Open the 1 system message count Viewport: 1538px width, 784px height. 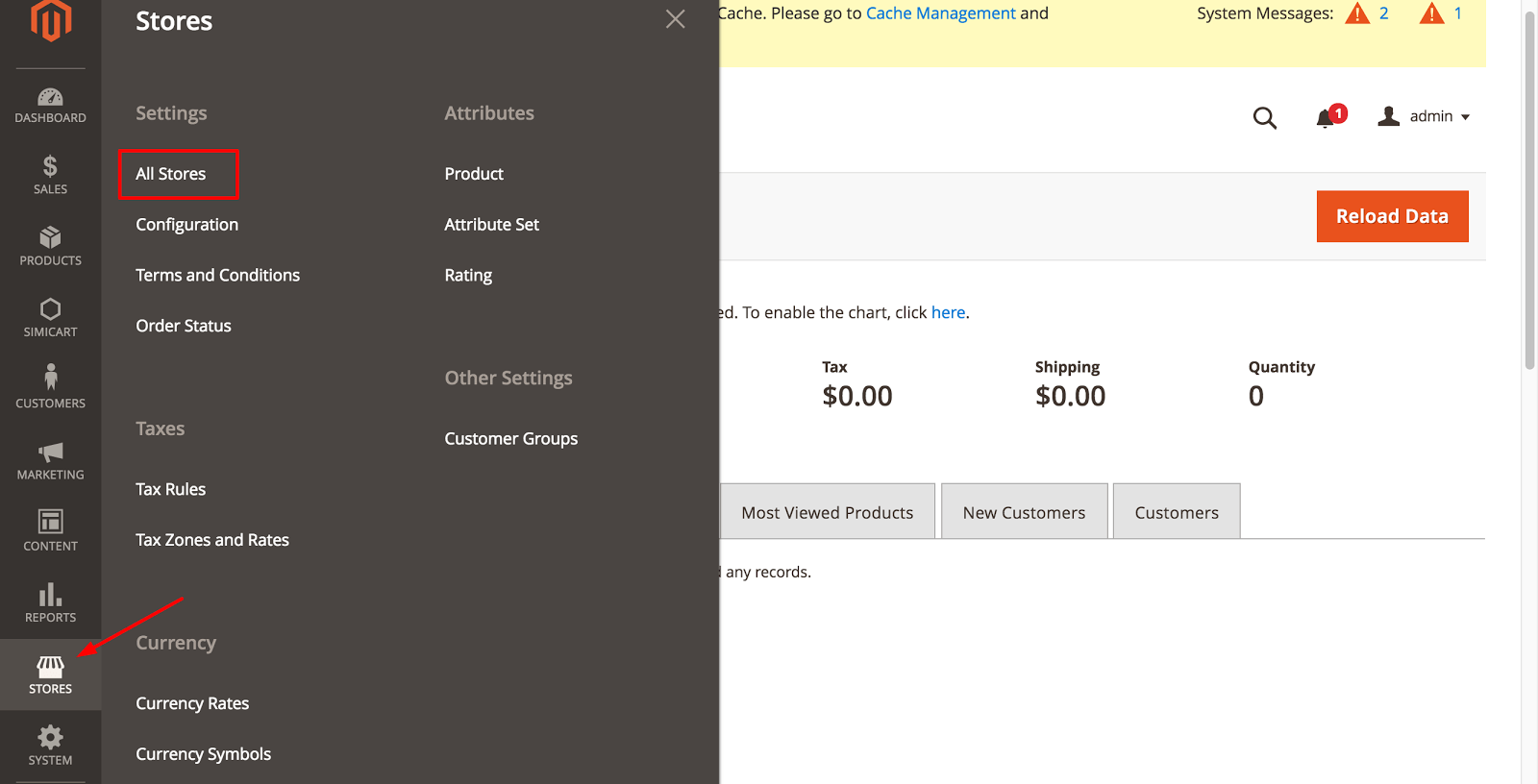pyautogui.click(x=1458, y=13)
